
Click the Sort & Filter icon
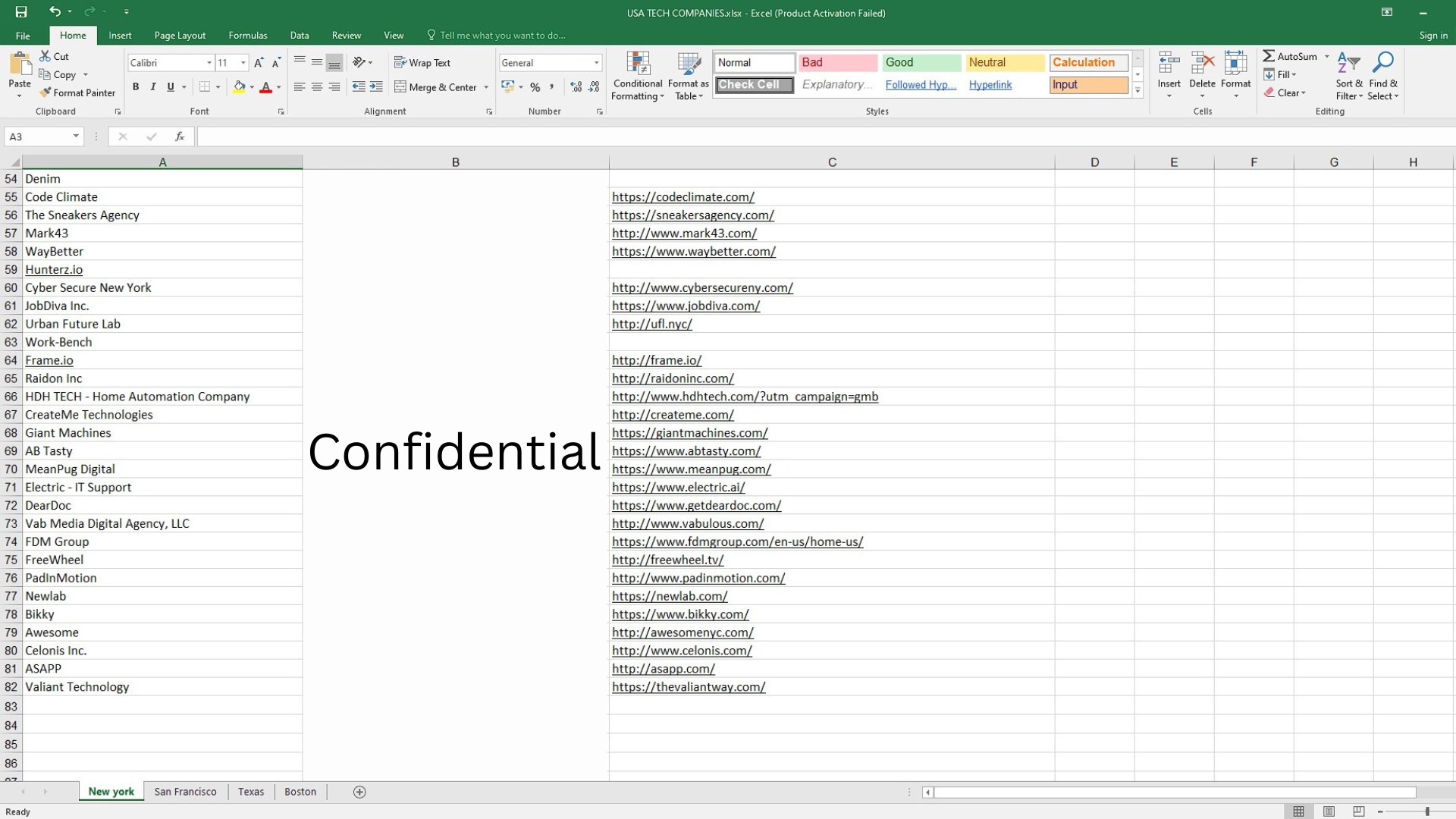pyautogui.click(x=1348, y=64)
